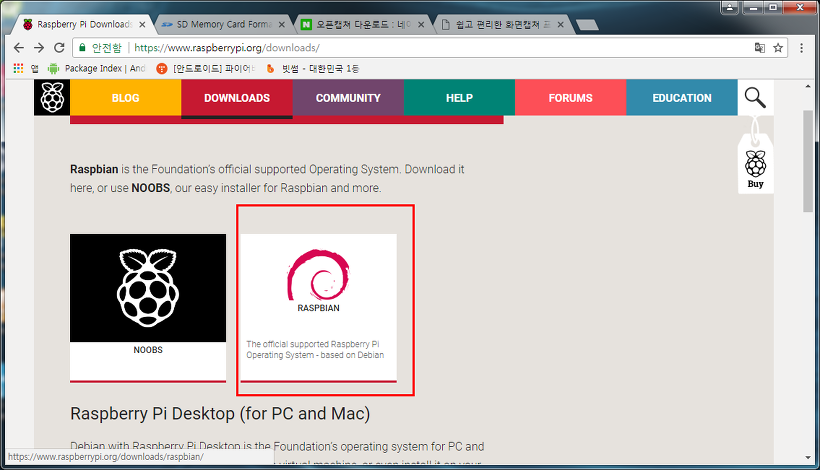This screenshot has height=470, width=820.
Task: Bookmark this page with the star icon
Action: coord(778,48)
